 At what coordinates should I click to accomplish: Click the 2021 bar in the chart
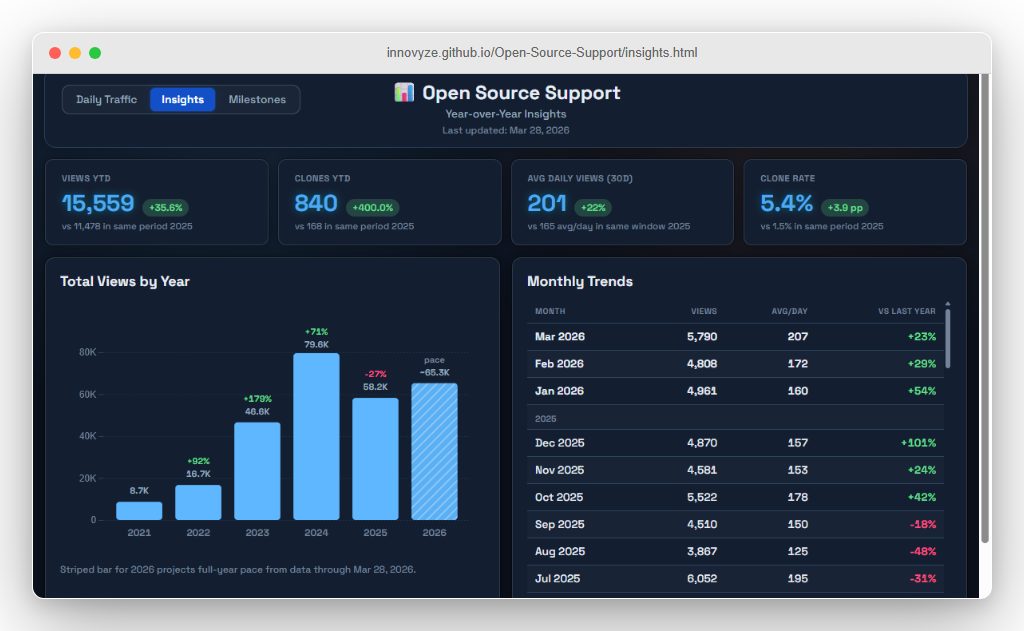(x=139, y=511)
